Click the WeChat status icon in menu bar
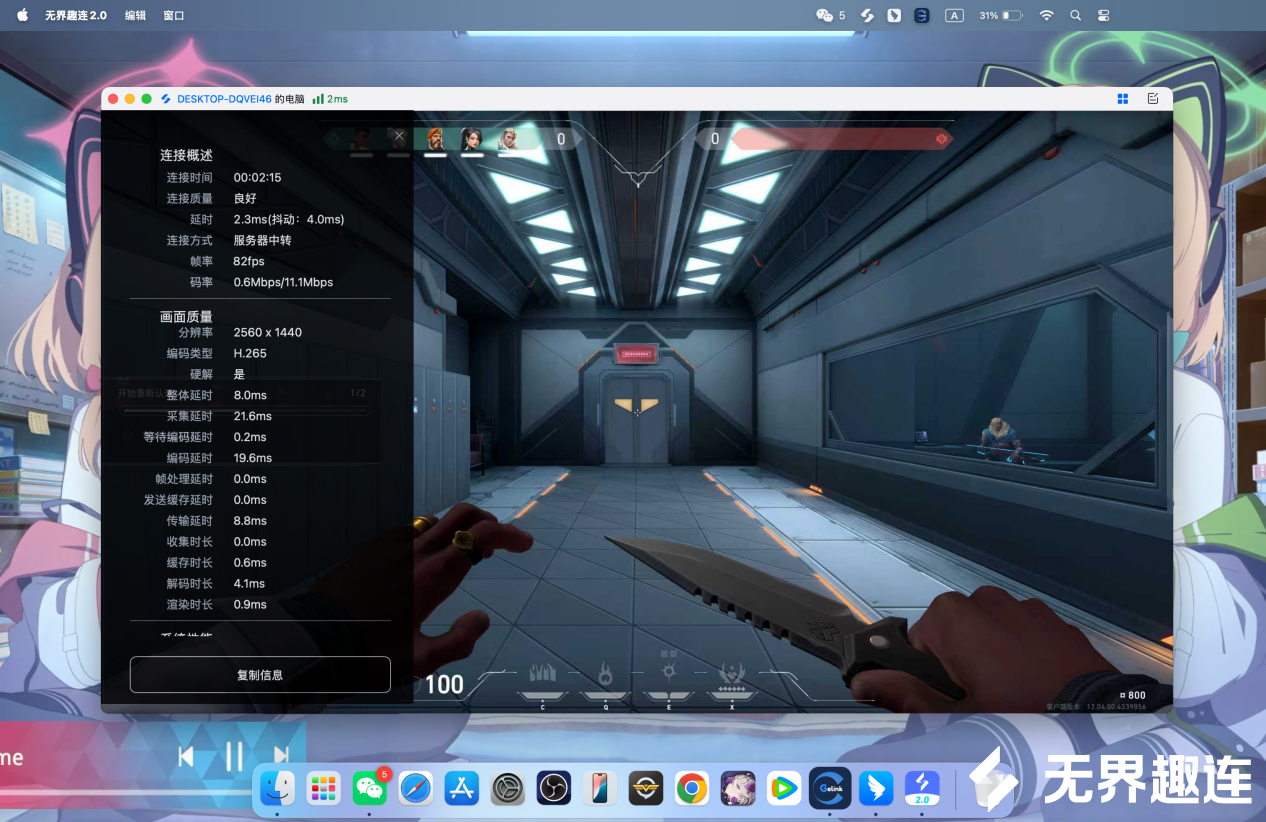 point(825,15)
